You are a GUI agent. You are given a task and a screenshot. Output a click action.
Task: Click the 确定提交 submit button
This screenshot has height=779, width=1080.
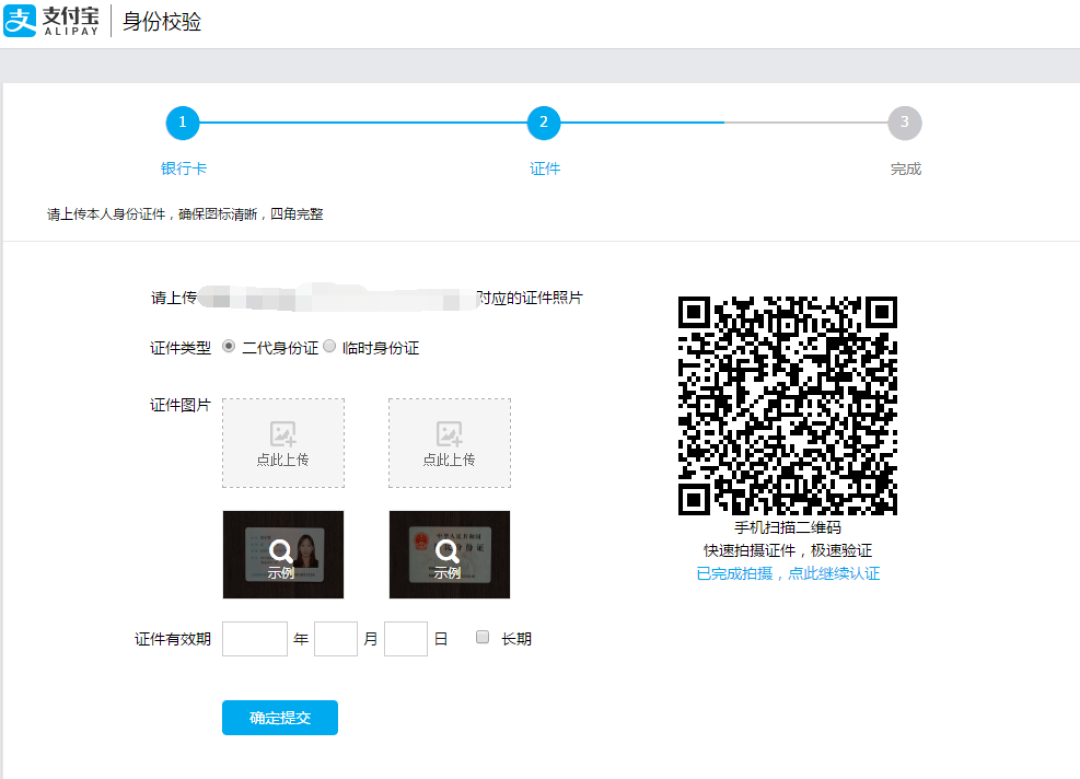(280, 718)
